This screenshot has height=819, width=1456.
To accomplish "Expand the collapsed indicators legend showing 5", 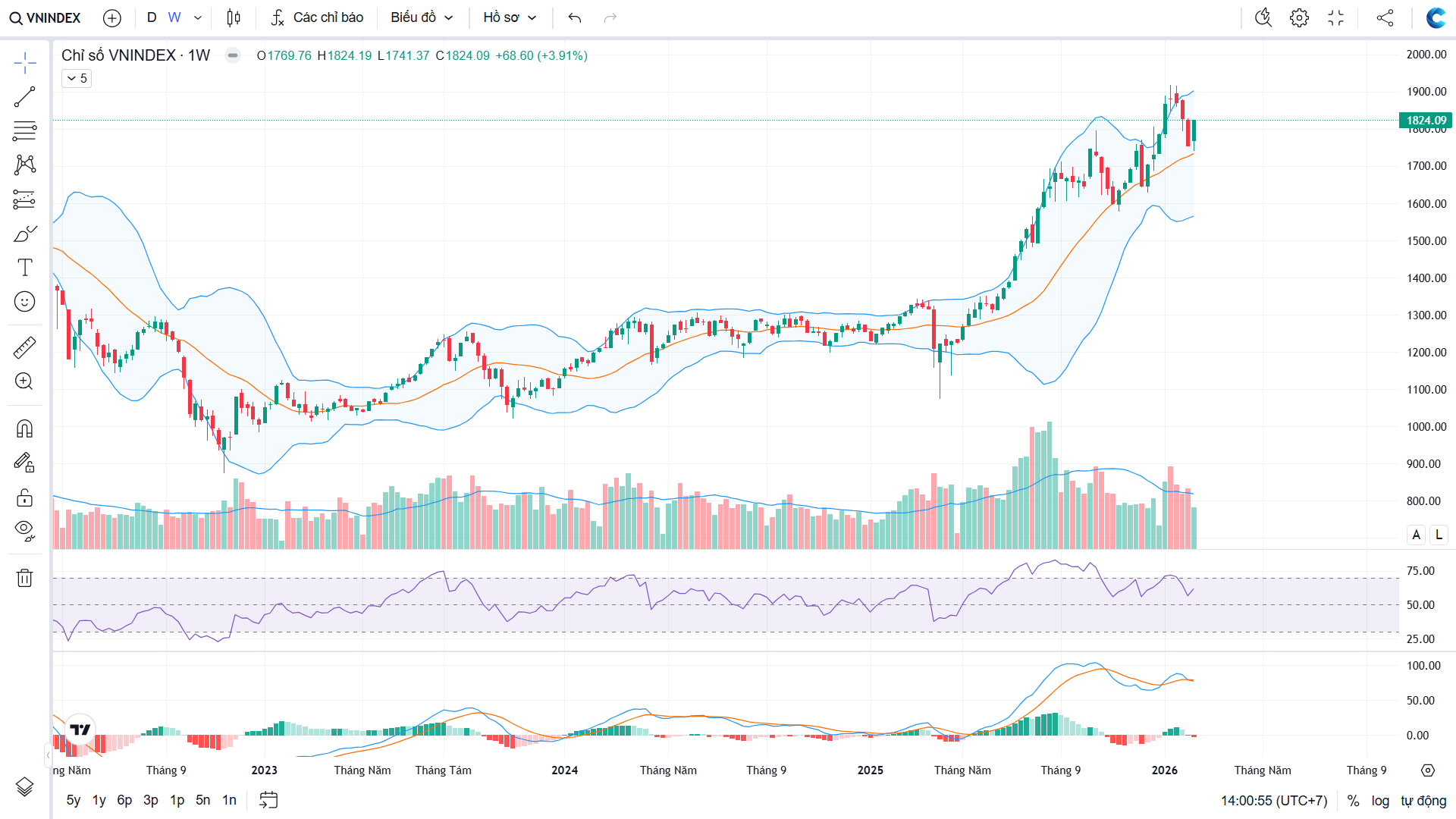I will tap(77, 78).
